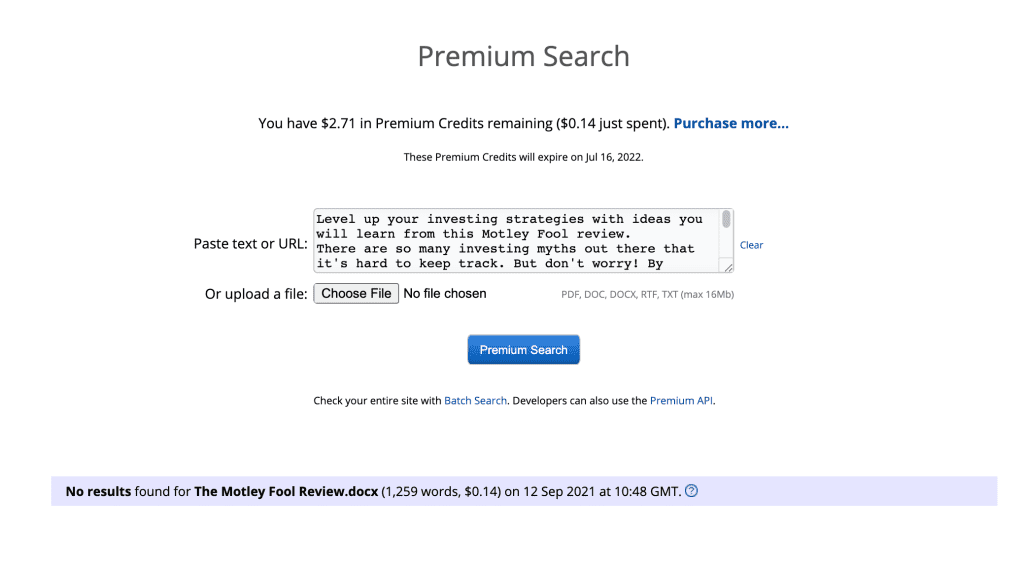Click the Premium Search page heading
Image resolution: width=1024 pixels, height=570 pixels.
(523, 56)
